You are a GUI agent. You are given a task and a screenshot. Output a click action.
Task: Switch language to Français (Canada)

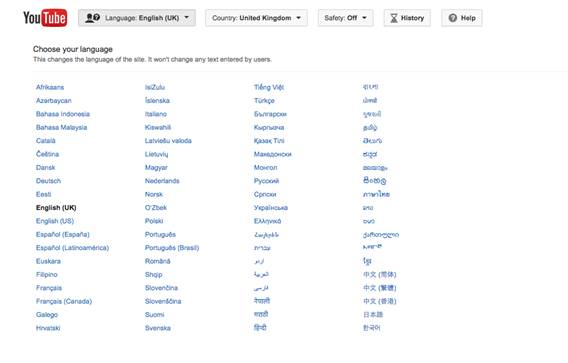point(64,301)
